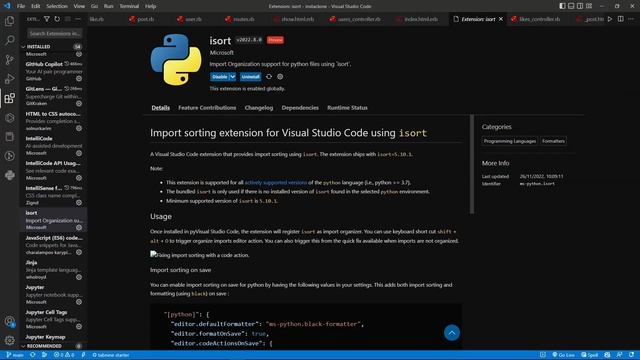The width and height of the screenshot is (640, 360).
Task: Toggle secondary side bar layout icon
Action: click(580, 6)
